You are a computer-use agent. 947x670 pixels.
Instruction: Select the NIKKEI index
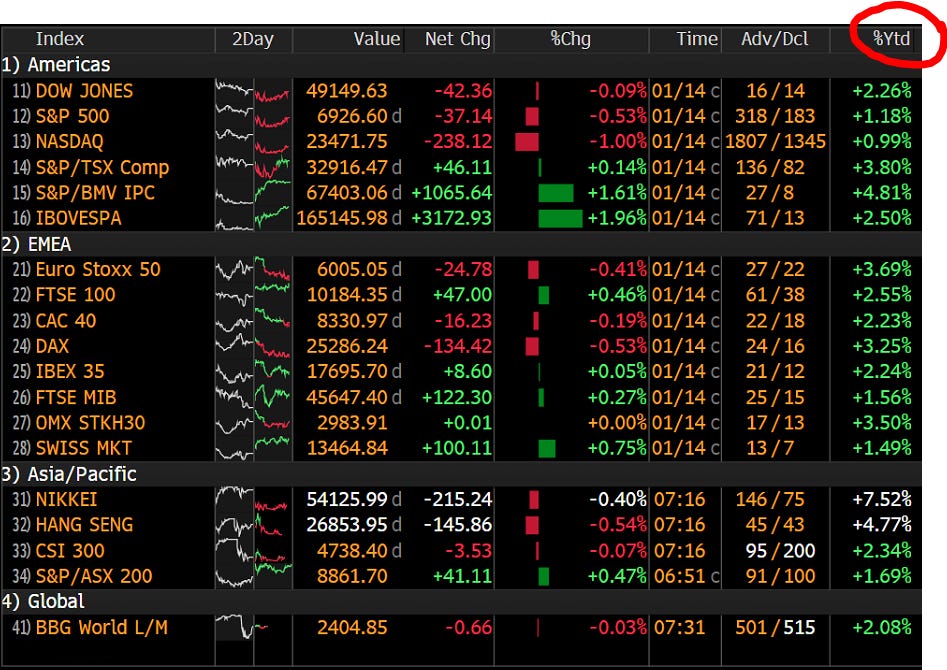tap(66, 500)
